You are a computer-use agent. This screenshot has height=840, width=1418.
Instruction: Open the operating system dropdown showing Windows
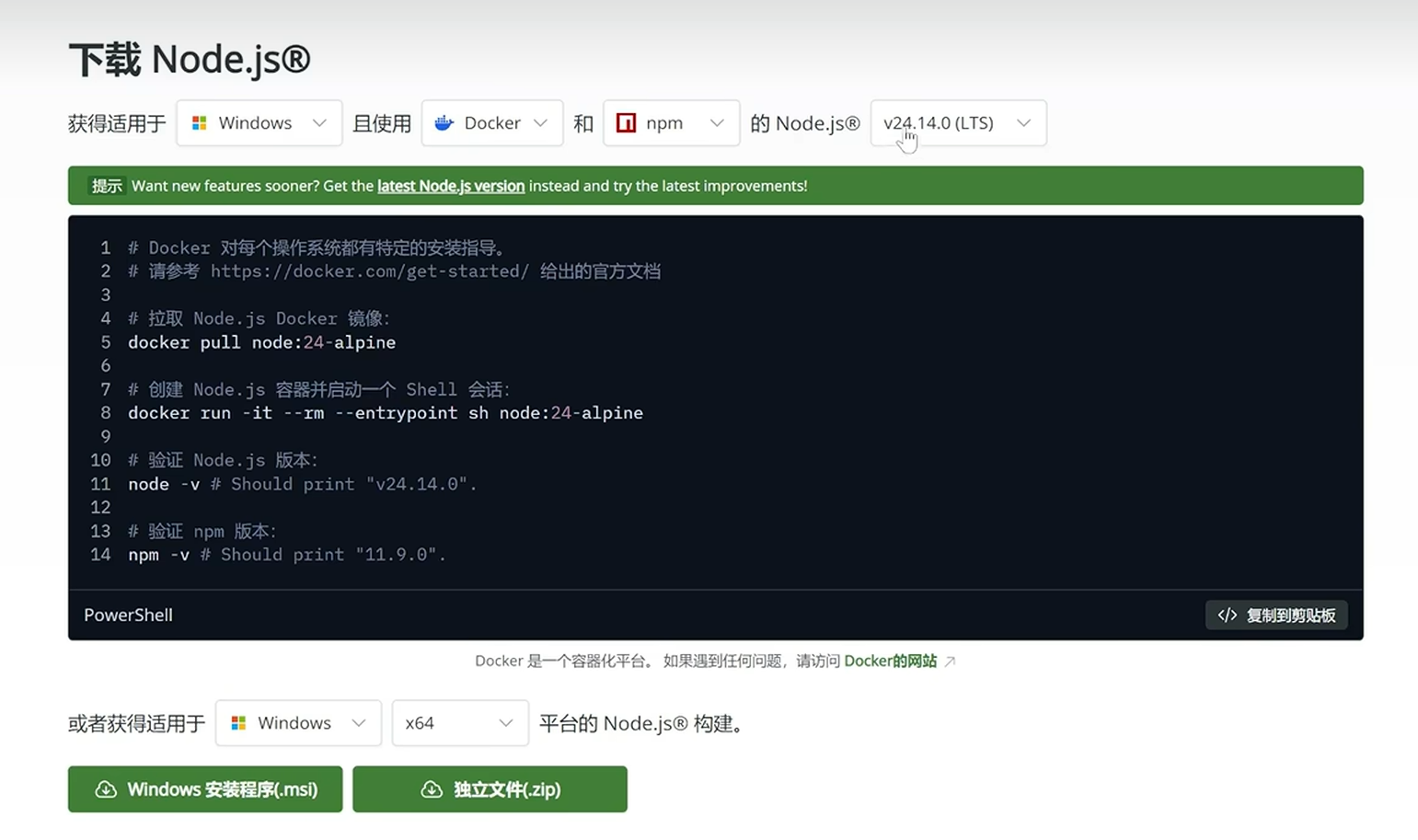coord(259,122)
